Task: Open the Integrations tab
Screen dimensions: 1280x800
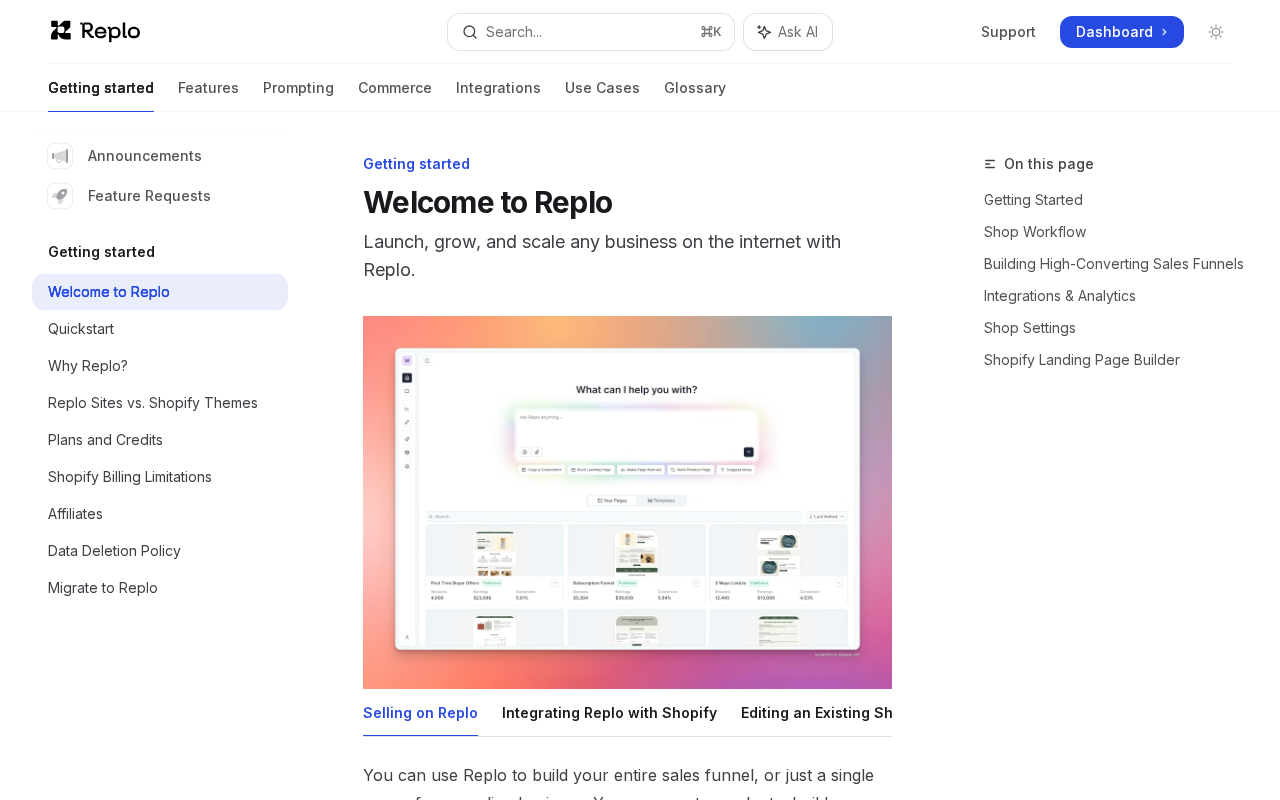Action: point(498,88)
